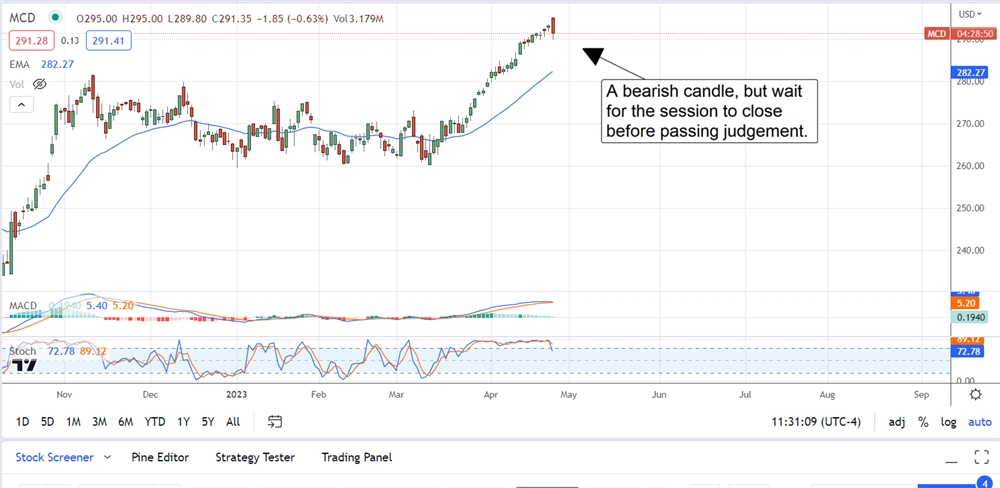Expand the Stock Screener dropdown arrow
Viewport: 1000px width, 488px height.
pyautogui.click(x=107, y=457)
